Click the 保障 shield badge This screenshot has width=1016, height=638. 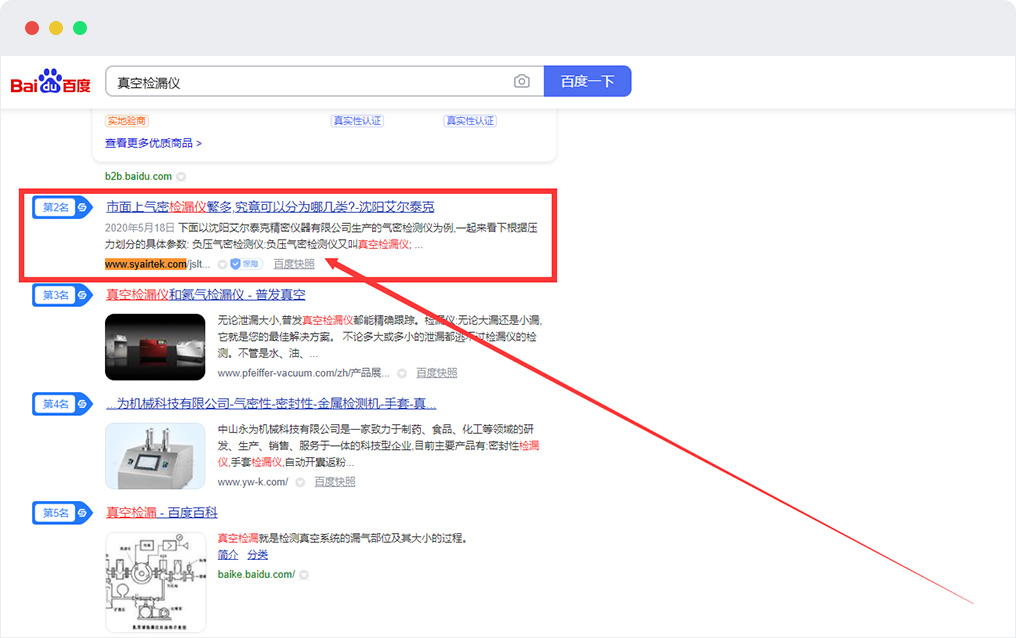(245, 264)
